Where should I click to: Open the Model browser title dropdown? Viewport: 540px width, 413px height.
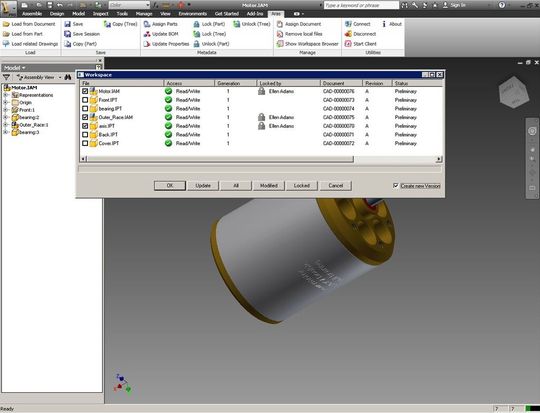(14, 68)
